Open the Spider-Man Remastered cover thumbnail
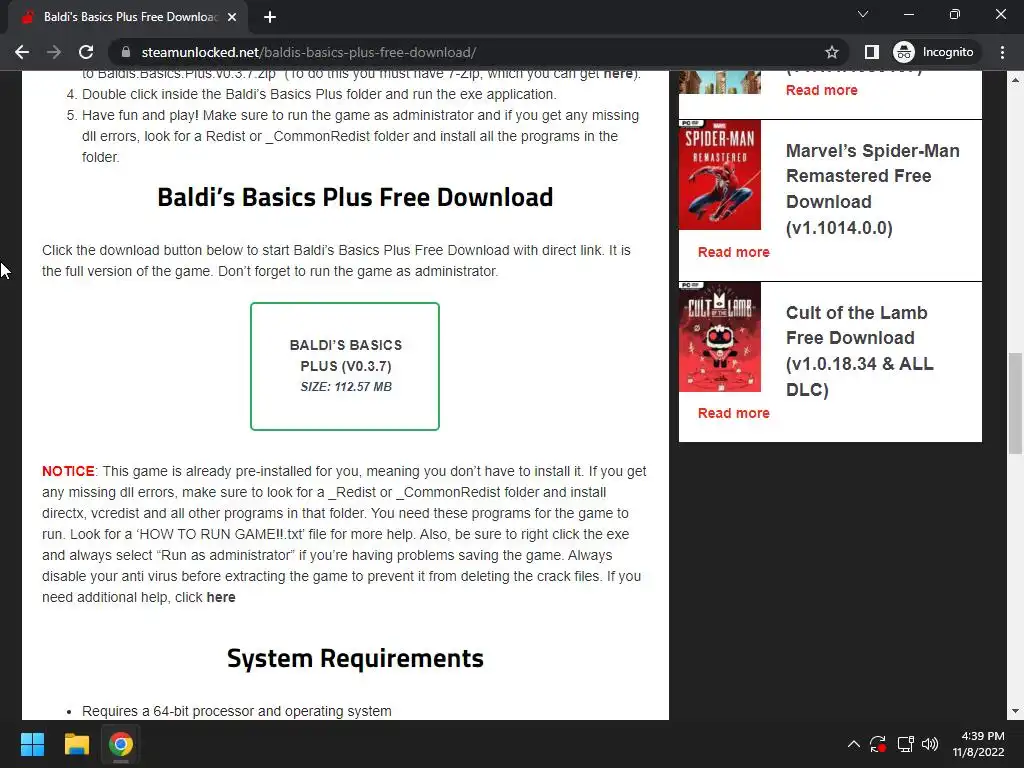 point(720,174)
